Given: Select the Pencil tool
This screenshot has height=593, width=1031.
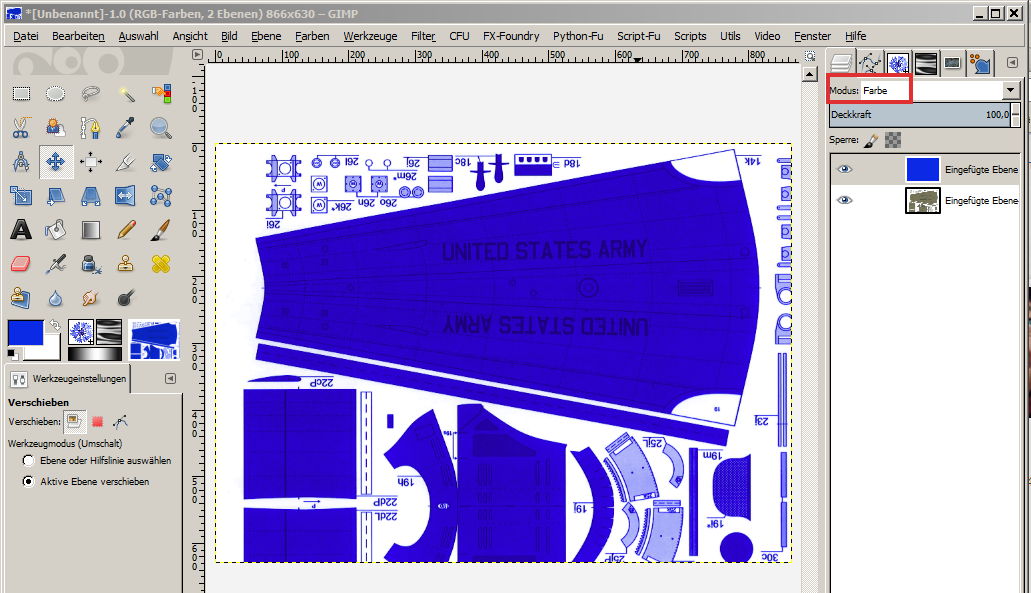Looking at the screenshot, I should (x=126, y=230).
